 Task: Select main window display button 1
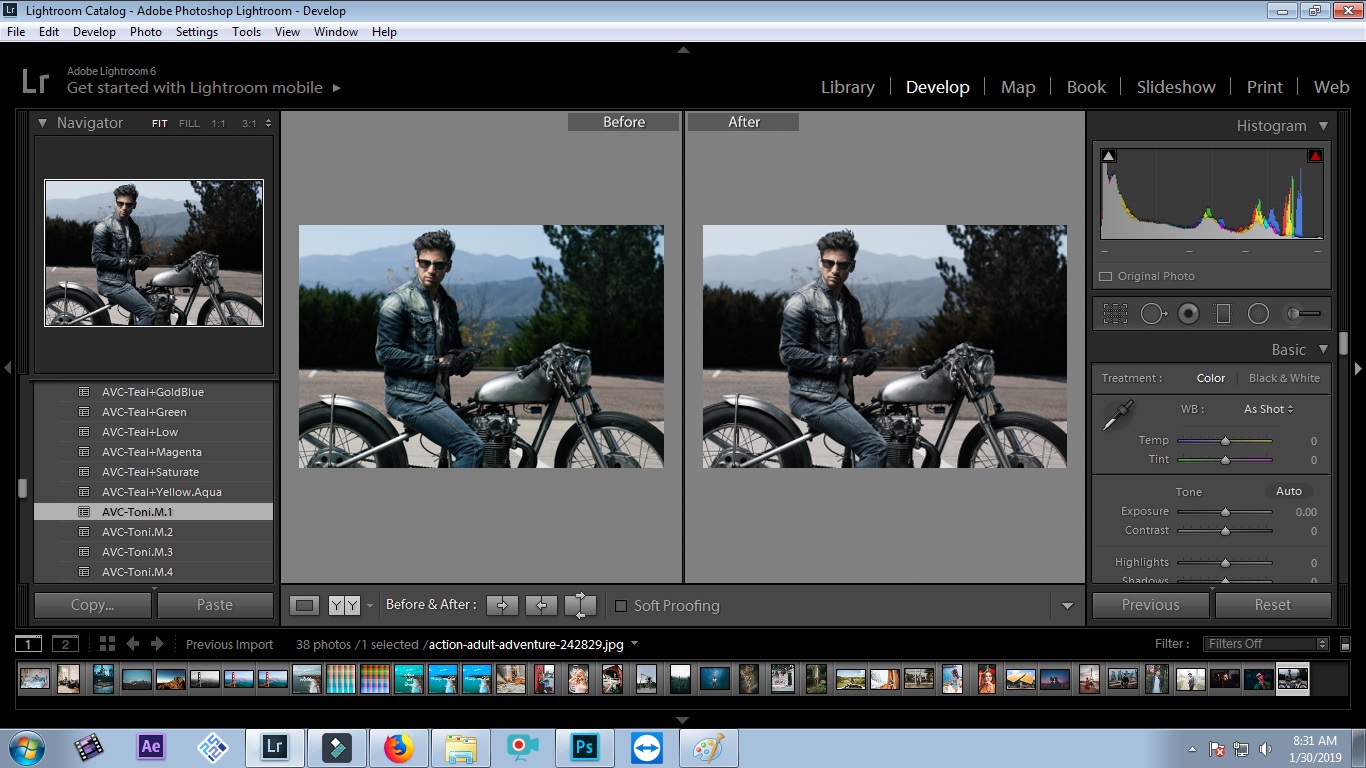(29, 644)
